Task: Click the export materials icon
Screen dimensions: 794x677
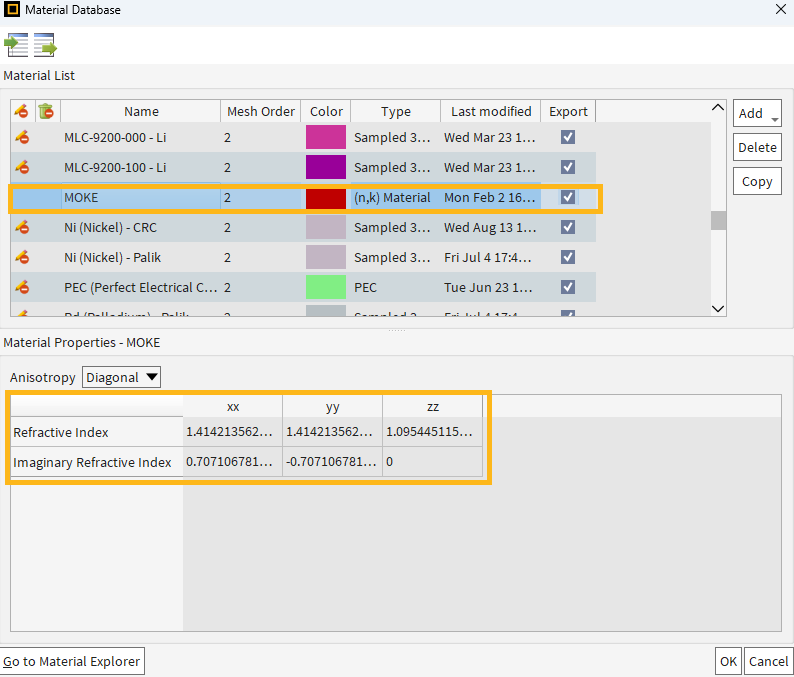Action: [46, 45]
